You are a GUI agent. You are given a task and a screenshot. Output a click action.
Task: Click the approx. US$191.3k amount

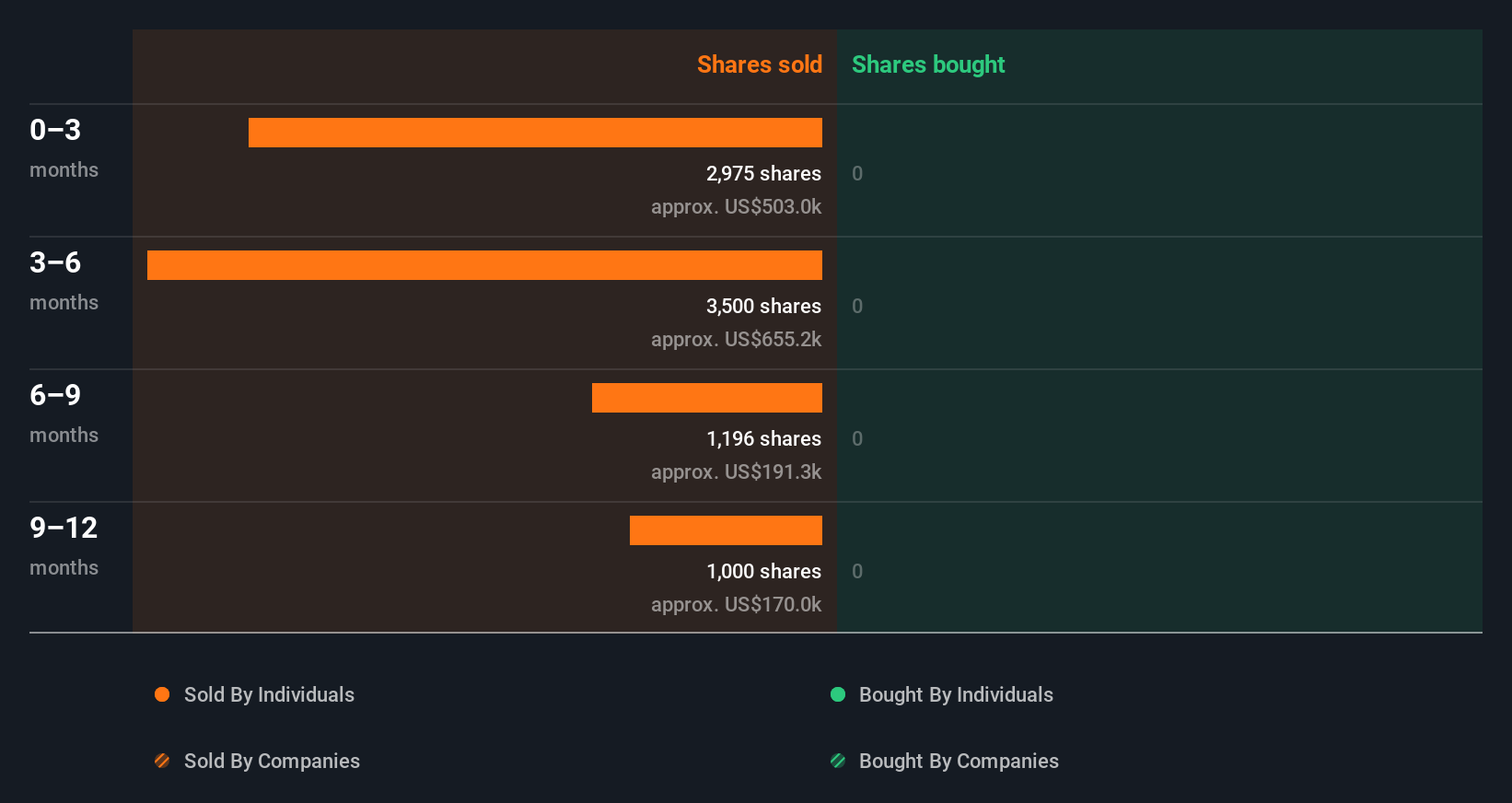(736, 472)
